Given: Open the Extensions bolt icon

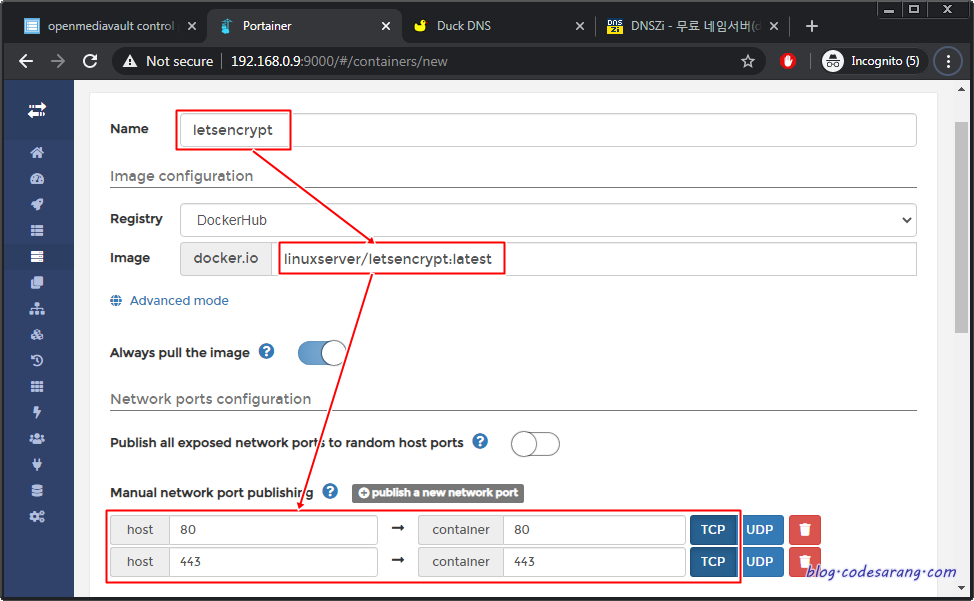Looking at the screenshot, I should pos(37,412).
